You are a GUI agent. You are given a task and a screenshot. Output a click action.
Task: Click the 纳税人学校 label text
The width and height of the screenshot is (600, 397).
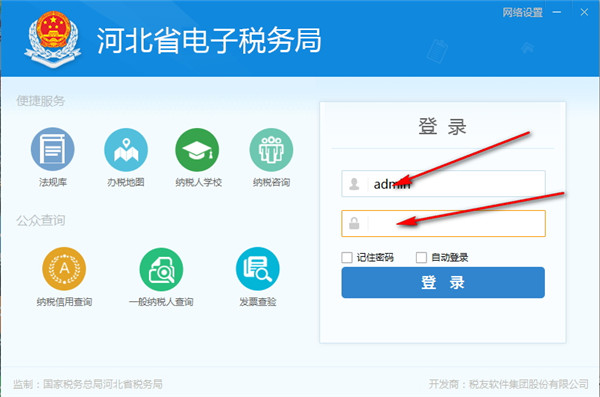pos(199,182)
